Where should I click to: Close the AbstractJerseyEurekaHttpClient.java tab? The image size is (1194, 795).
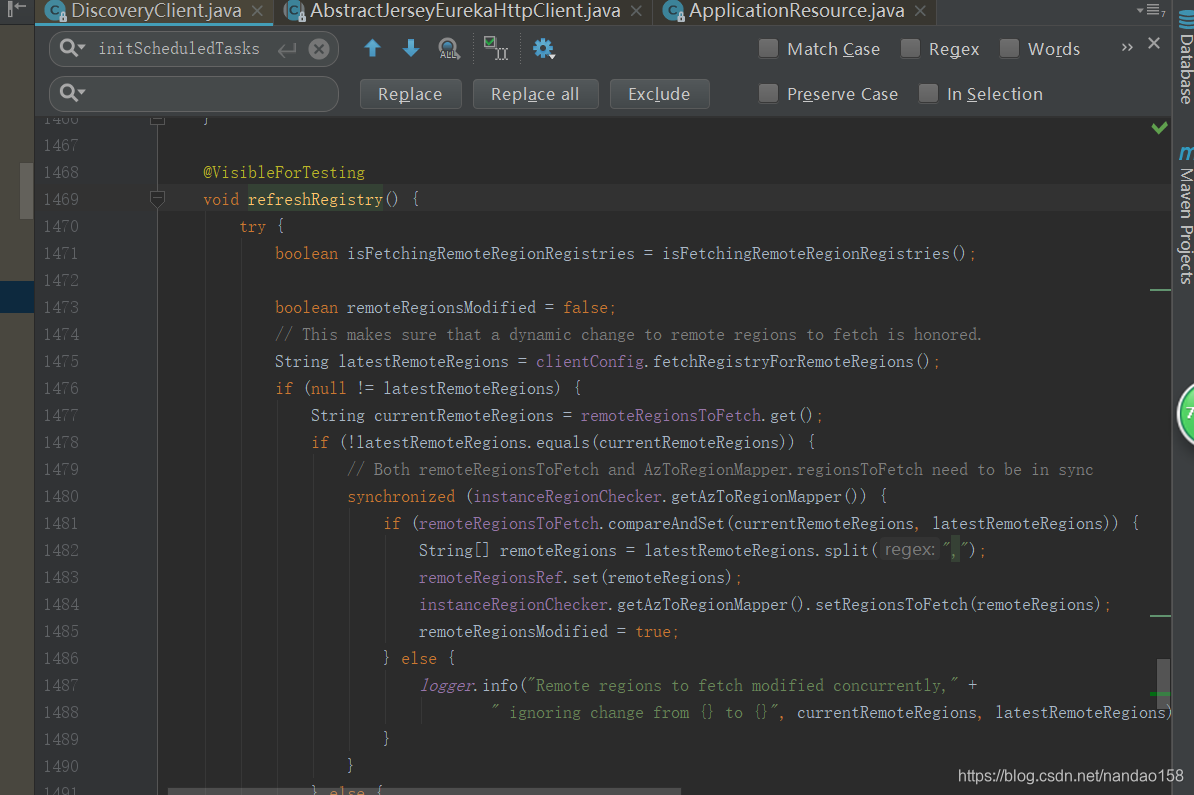(x=636, y=11)
